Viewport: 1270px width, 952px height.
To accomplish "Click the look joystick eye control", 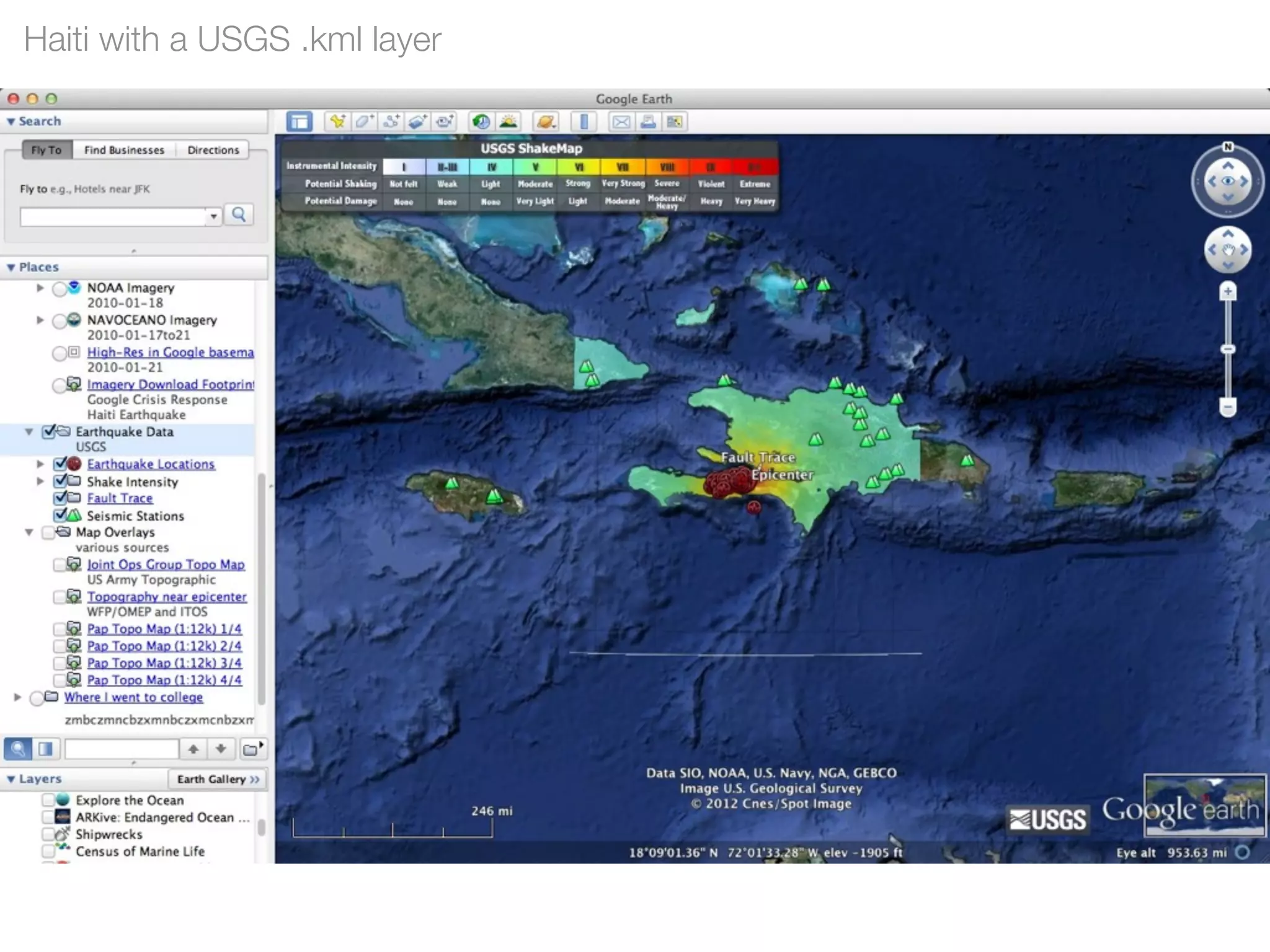I will (x=1228, y=181).
